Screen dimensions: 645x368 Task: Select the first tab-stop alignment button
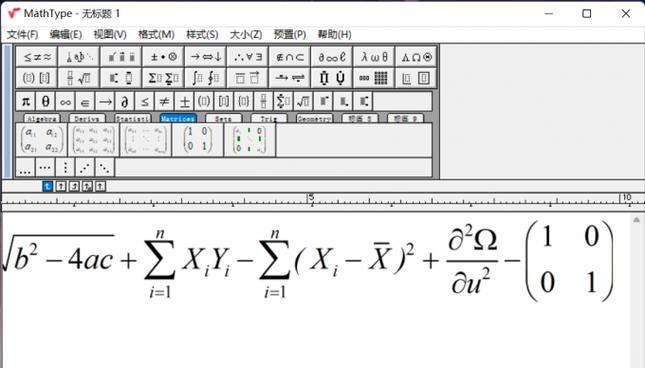pyautogui.click(x=48, y=186)
